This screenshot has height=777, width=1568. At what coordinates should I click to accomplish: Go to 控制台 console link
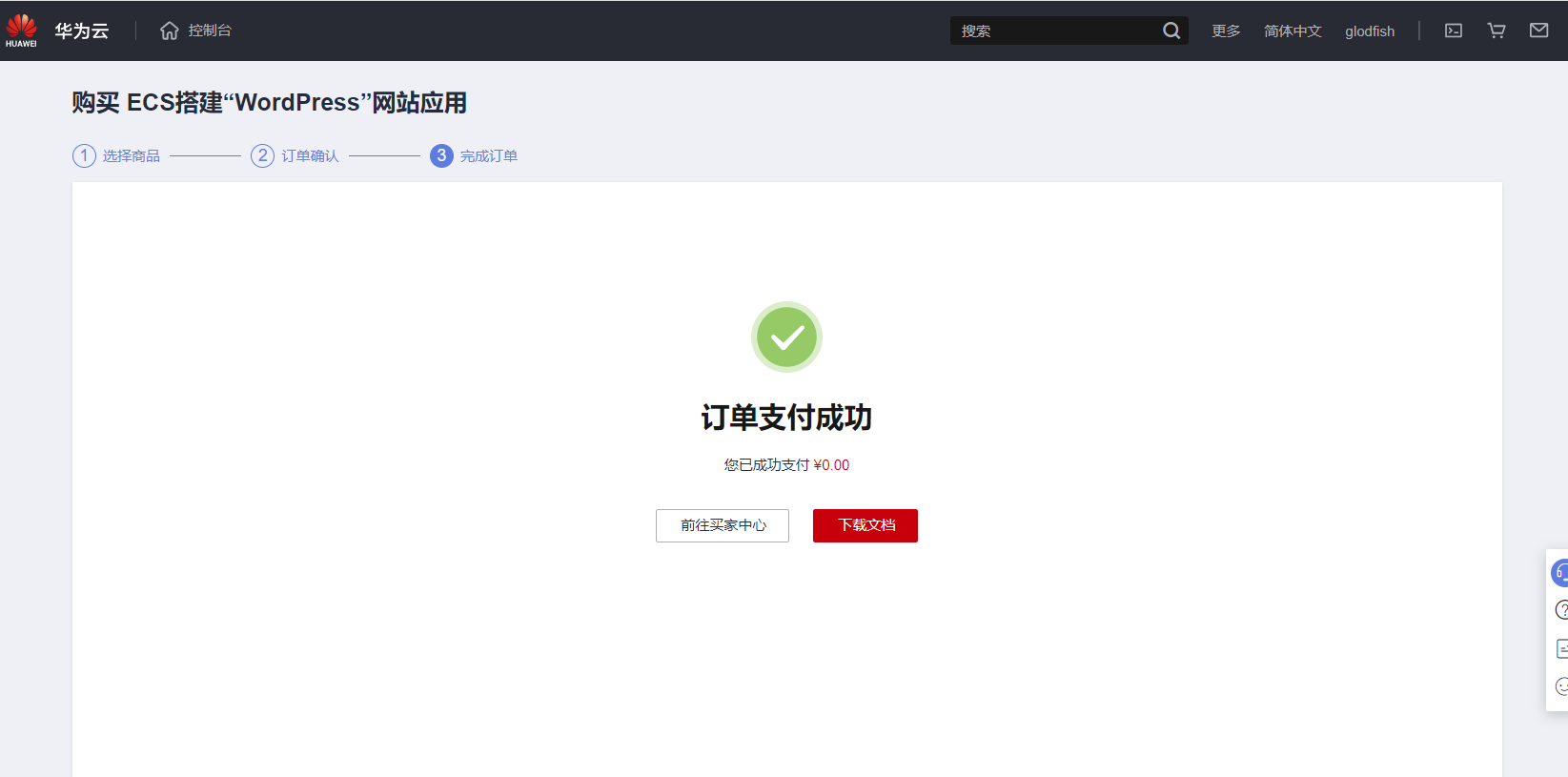[x=210, y=31]
